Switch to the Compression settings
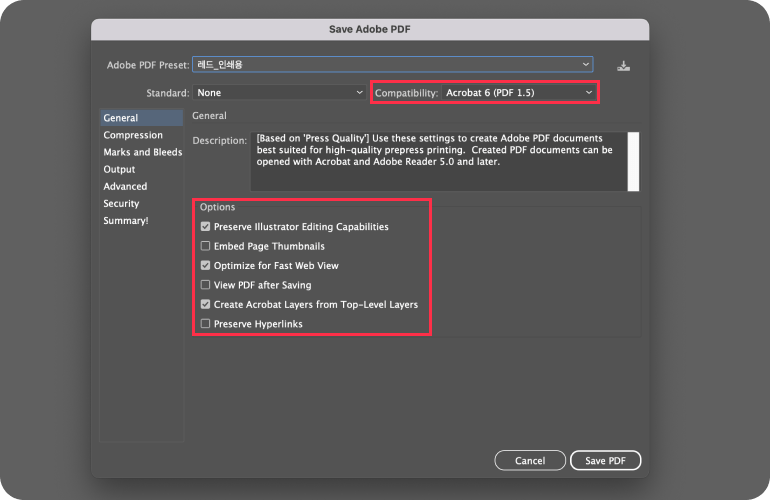 (x=133, y=135)
